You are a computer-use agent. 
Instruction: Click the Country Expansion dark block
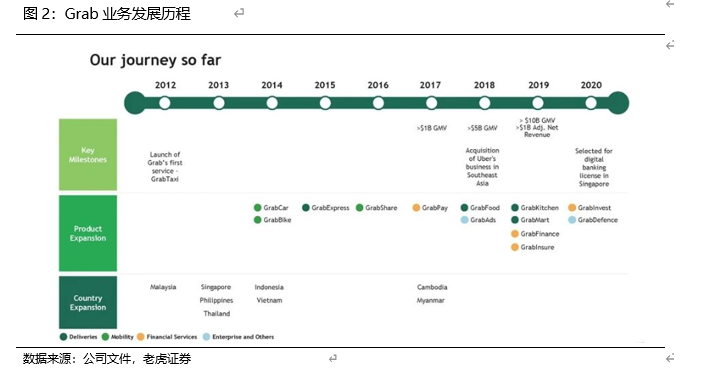[x=88, y=303]
